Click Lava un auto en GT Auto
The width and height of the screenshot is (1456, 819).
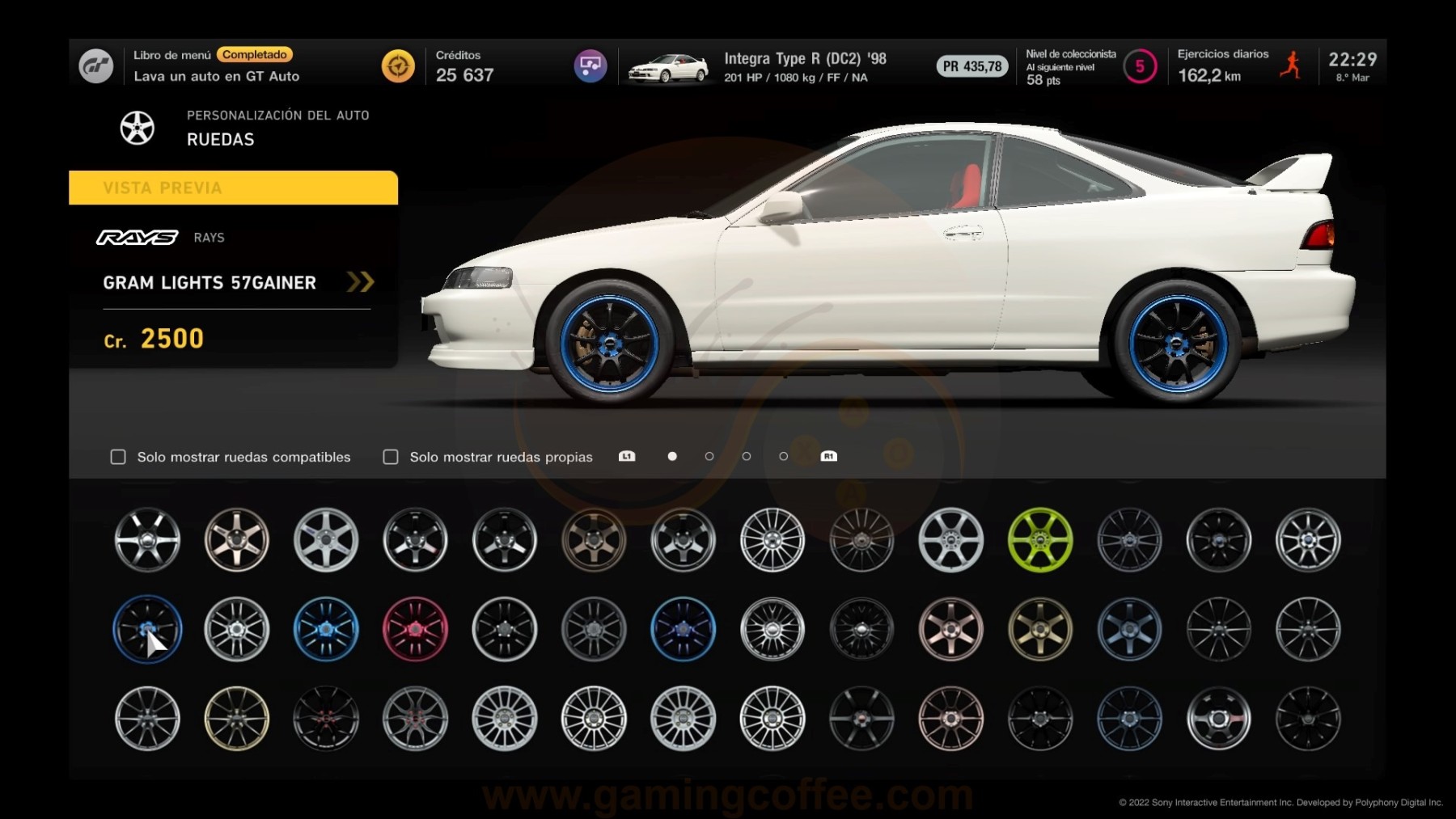click(217, 76)
